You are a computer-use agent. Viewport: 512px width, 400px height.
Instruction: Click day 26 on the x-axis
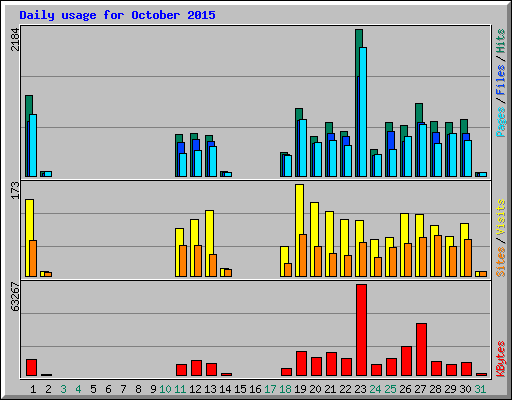[x=405, y=389]
